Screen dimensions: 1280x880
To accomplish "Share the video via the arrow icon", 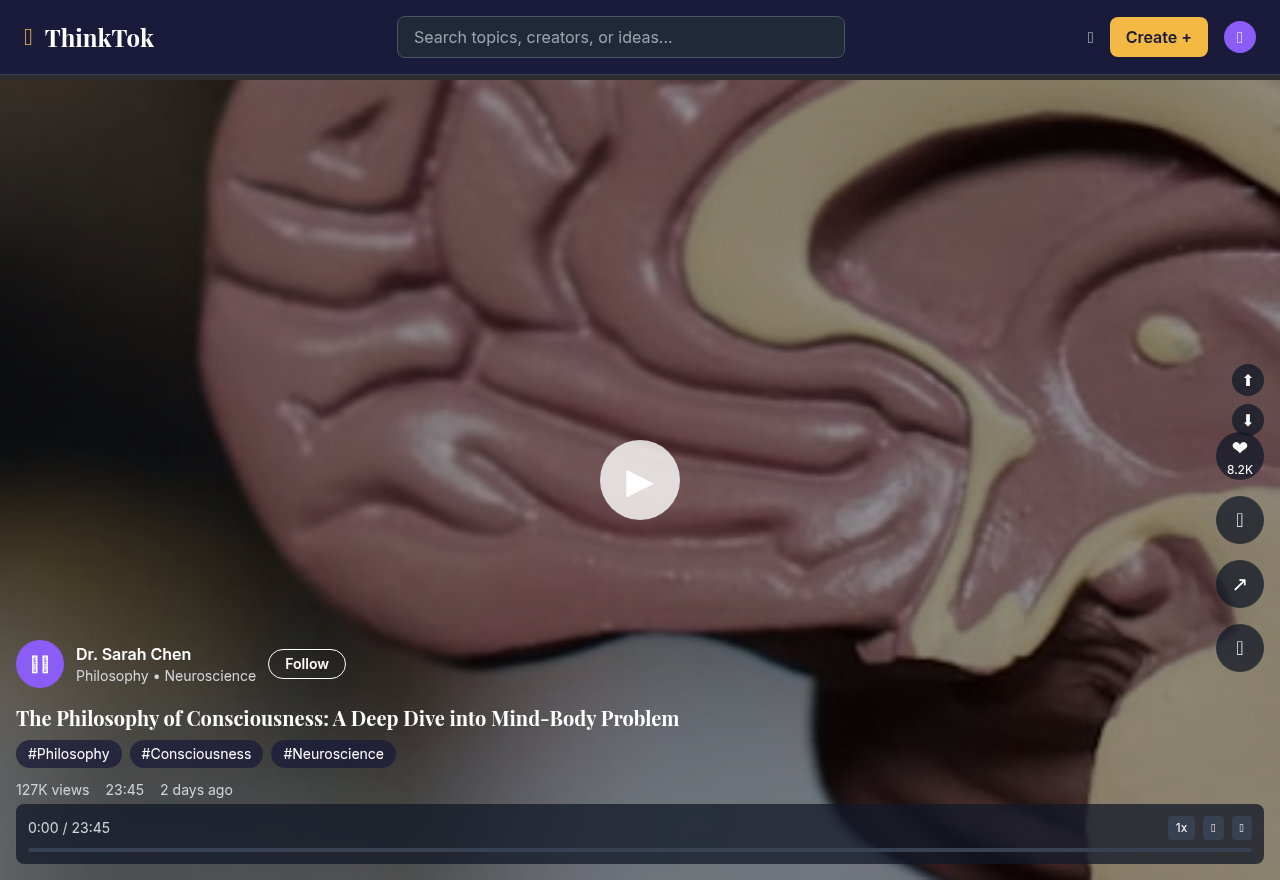I will coord(1239,584).
